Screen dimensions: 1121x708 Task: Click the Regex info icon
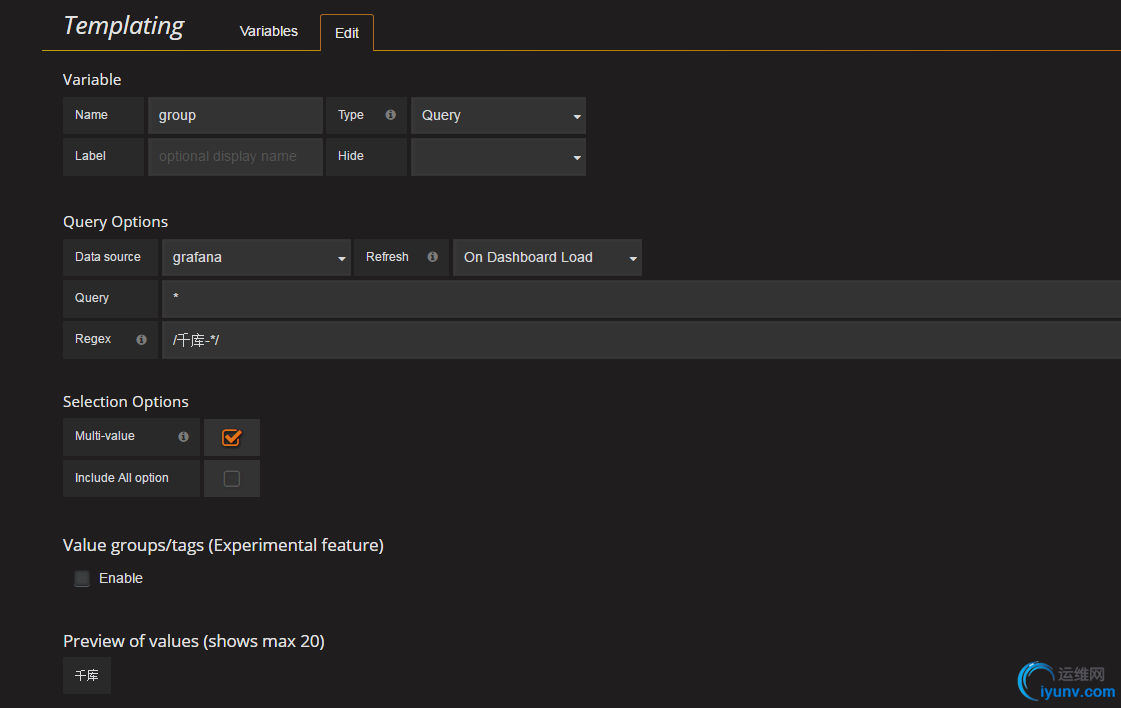pyautogui.click(x=142, y=340)
